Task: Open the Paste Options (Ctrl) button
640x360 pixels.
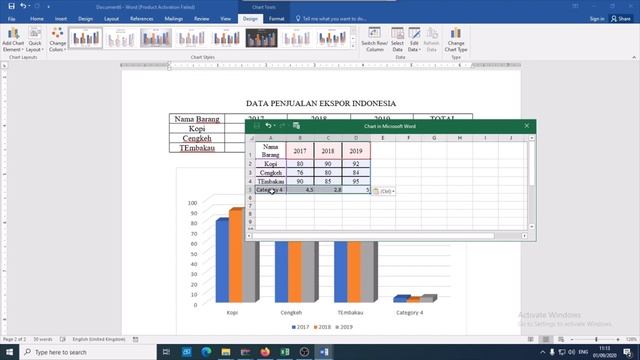Action: [x=383, y=191]
